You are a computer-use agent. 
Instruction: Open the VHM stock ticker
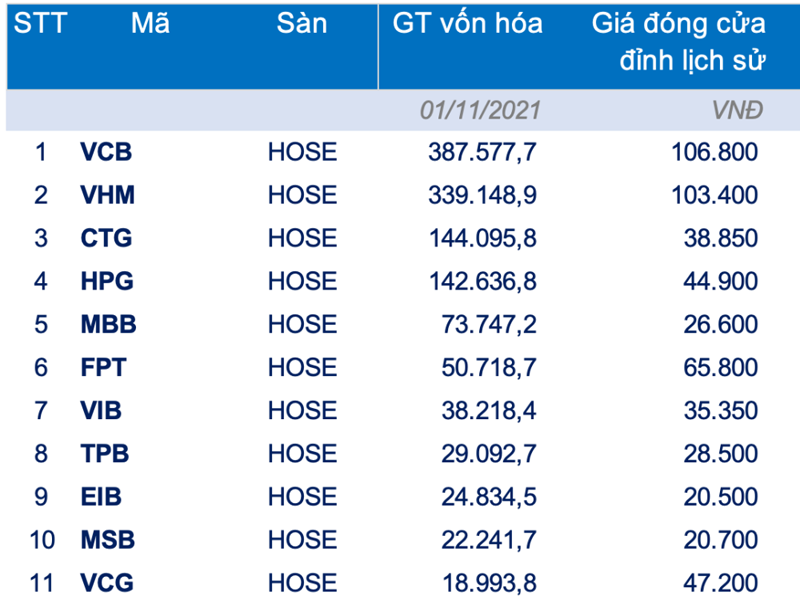pyautogui.click(x=107, y=195)
